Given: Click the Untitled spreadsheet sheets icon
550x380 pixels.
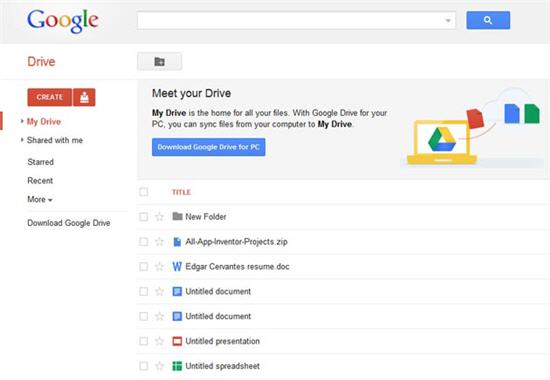Looking at the screenshot, I should pos(177,366).
